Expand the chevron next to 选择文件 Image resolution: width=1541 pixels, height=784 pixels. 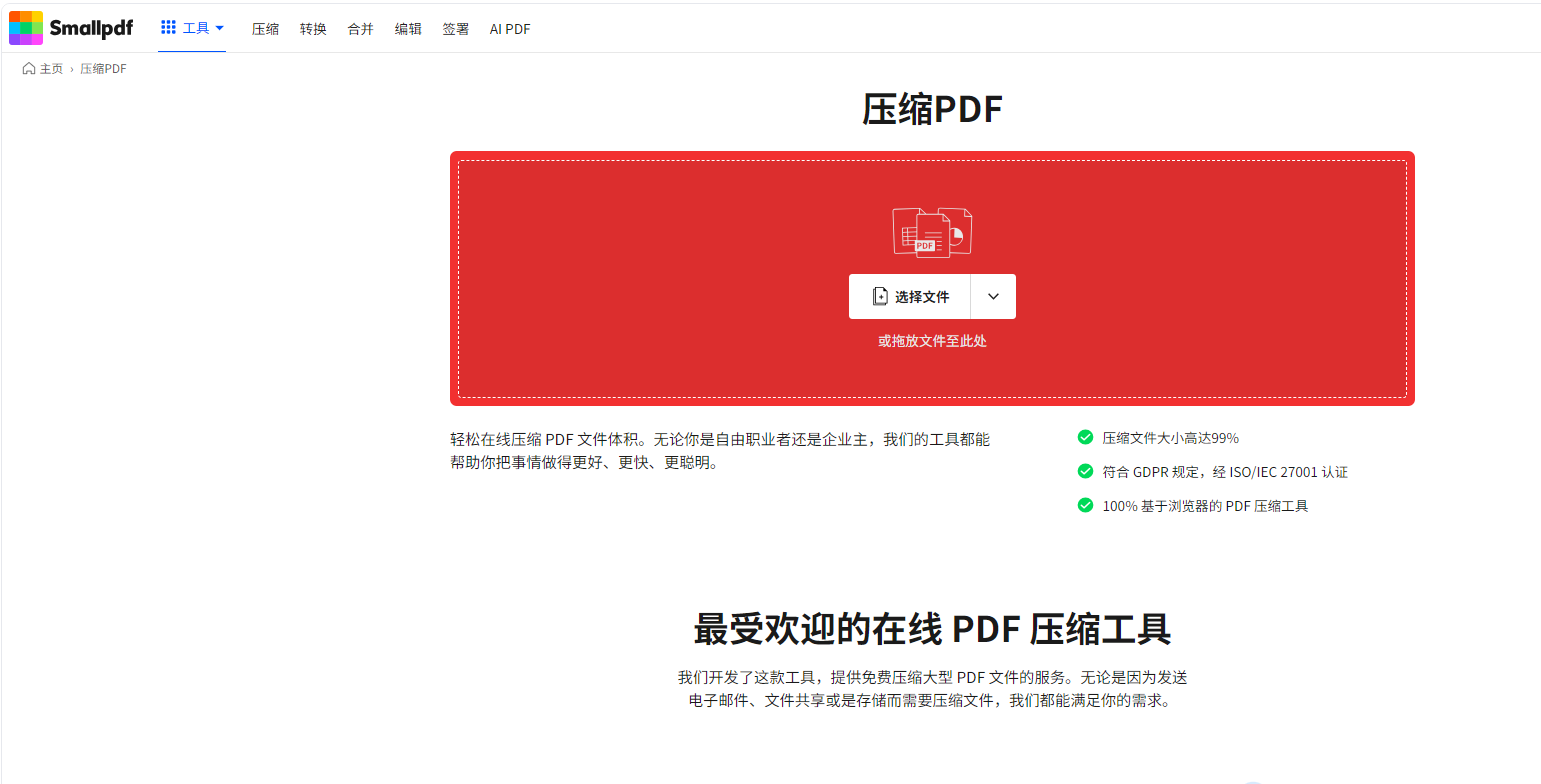pyautogui.click(x=993, y=296)
